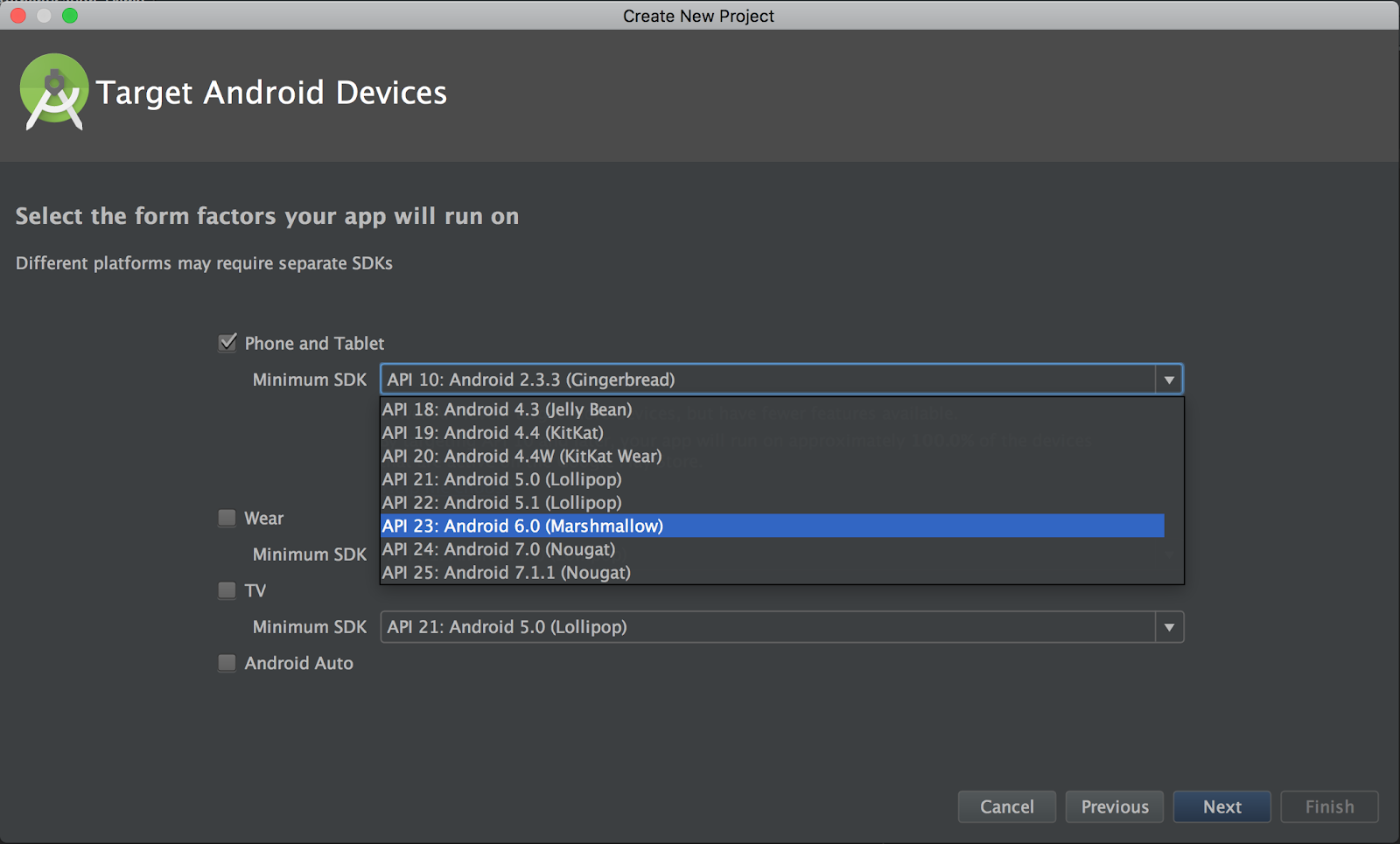Image resolution: width=1400 pixels, height=844 pixels.
Task: Select API 21: Android 5.0 (Lollipop) option
Action: (502, 479)
